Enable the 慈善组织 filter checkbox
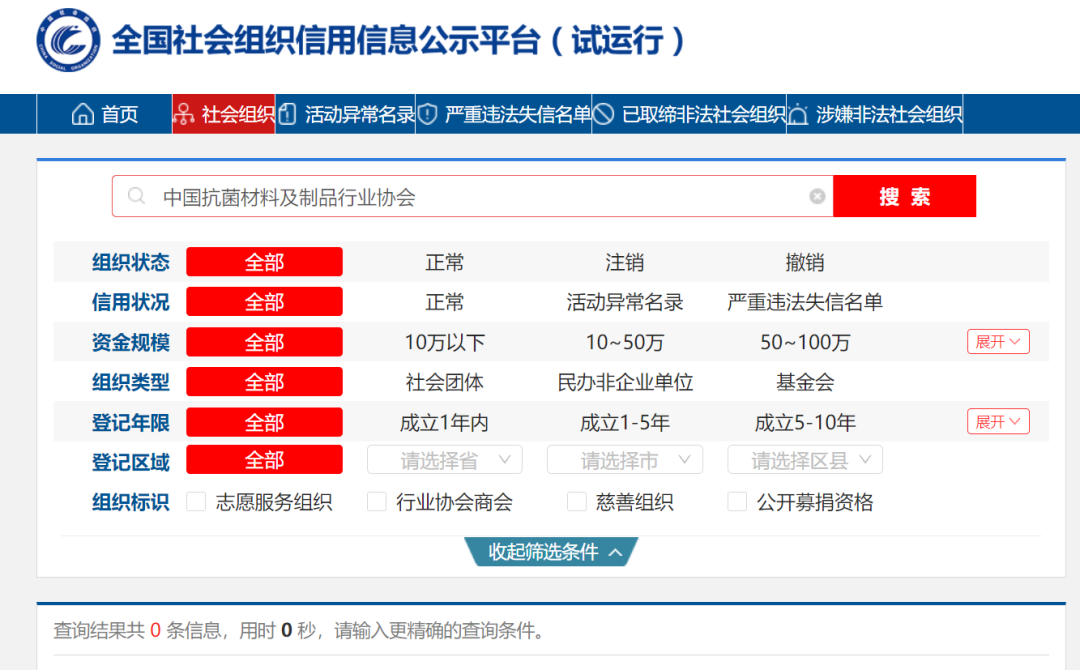The width and height of the screenshot is (1080, 670). [577, 501]
